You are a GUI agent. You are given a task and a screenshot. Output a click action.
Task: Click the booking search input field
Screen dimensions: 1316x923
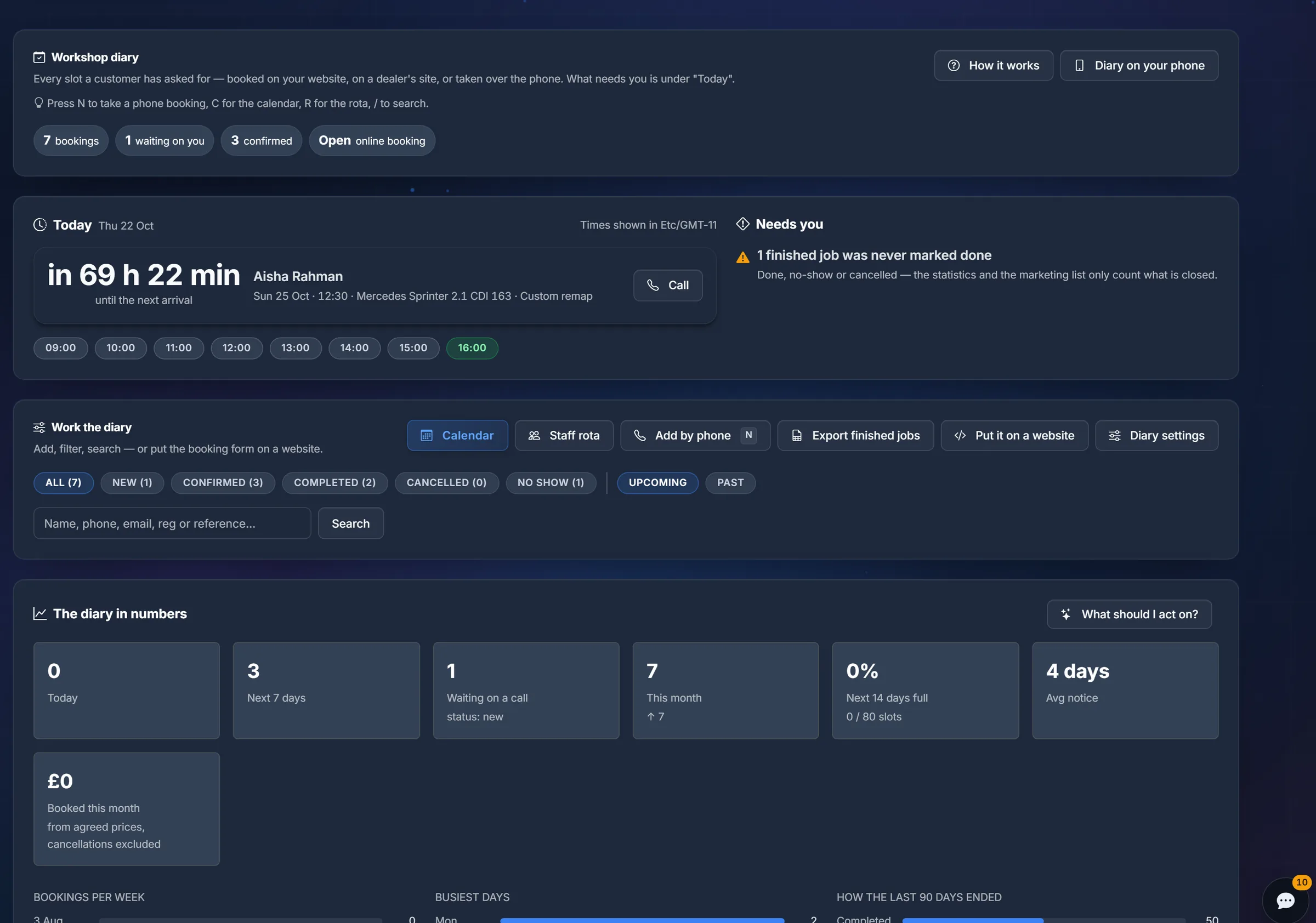[x=172, y=523]
